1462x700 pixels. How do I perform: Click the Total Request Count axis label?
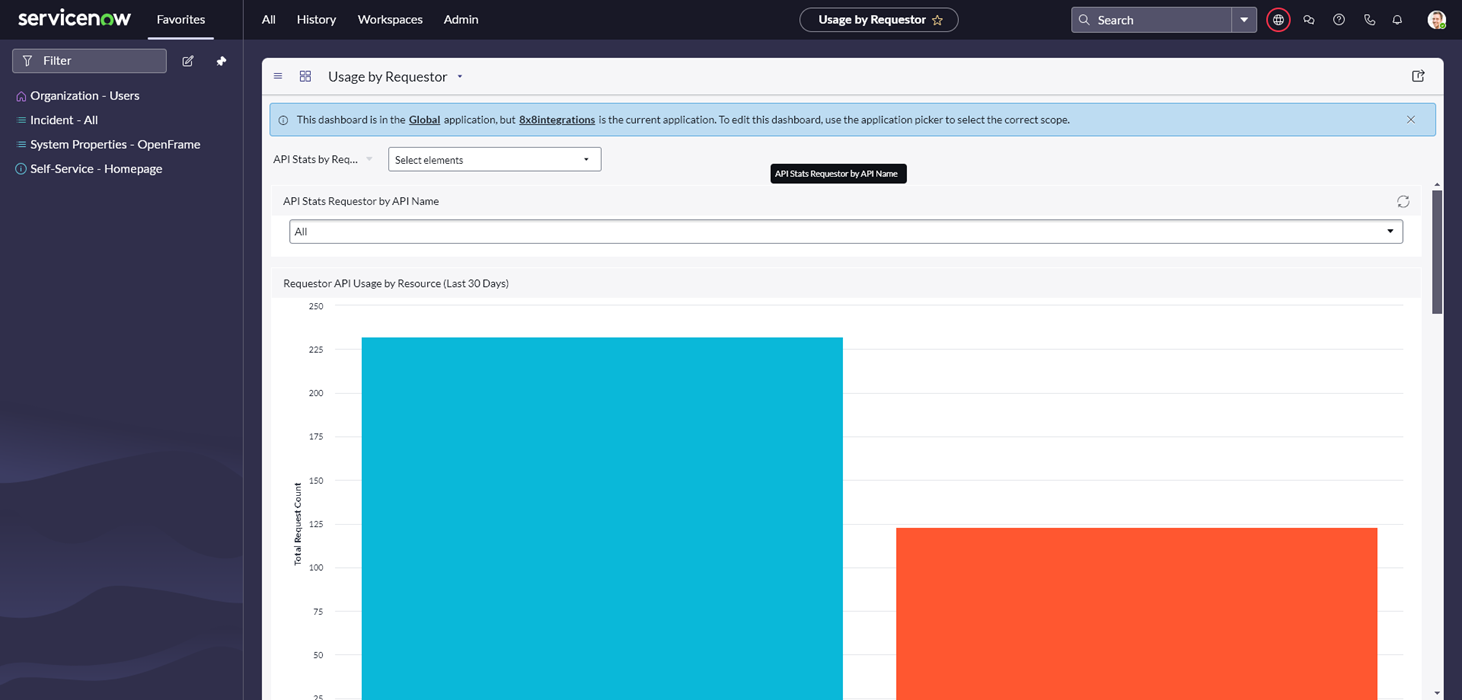[x=298, y=524]
